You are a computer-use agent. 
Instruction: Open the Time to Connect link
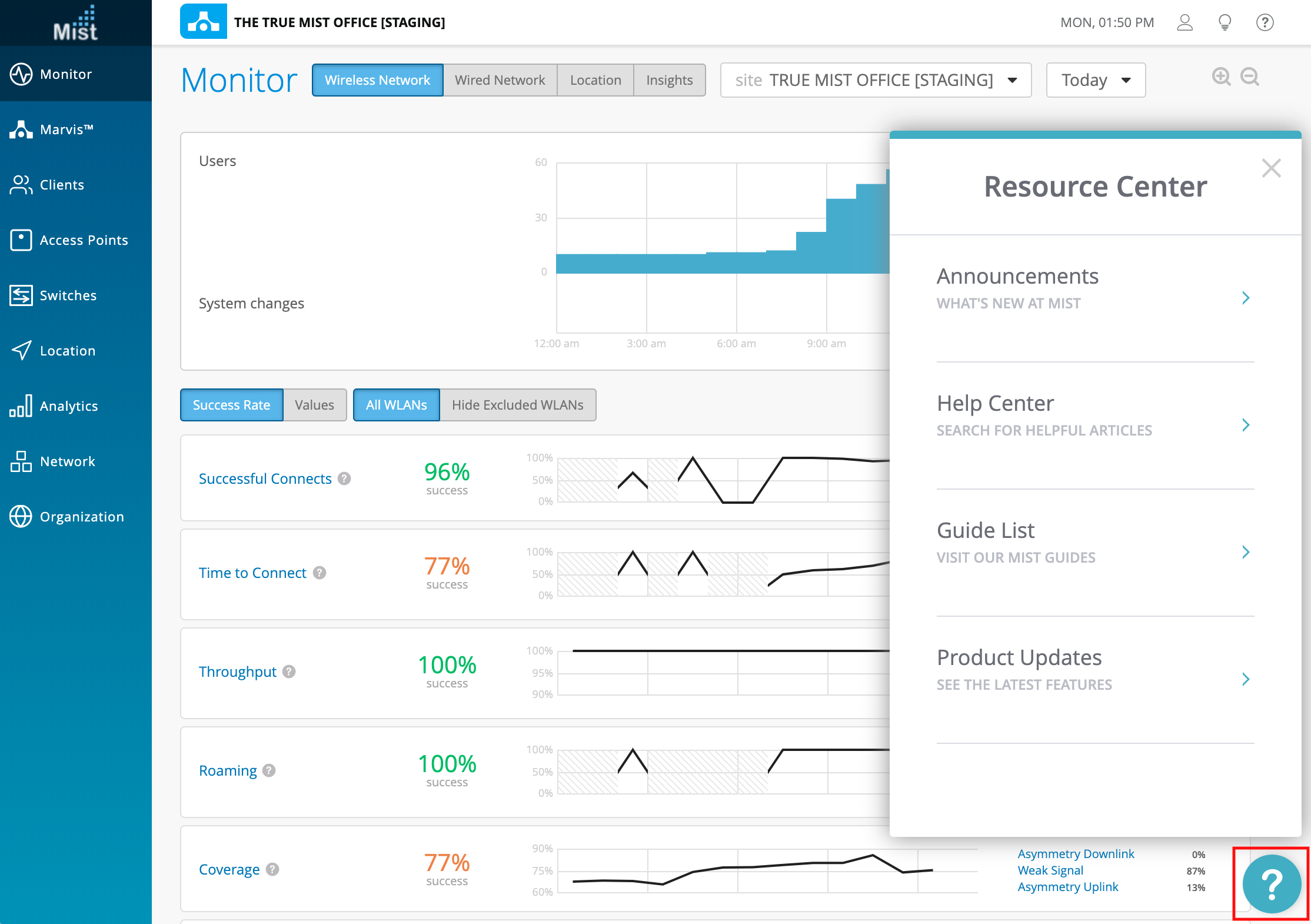pos(252,573)
